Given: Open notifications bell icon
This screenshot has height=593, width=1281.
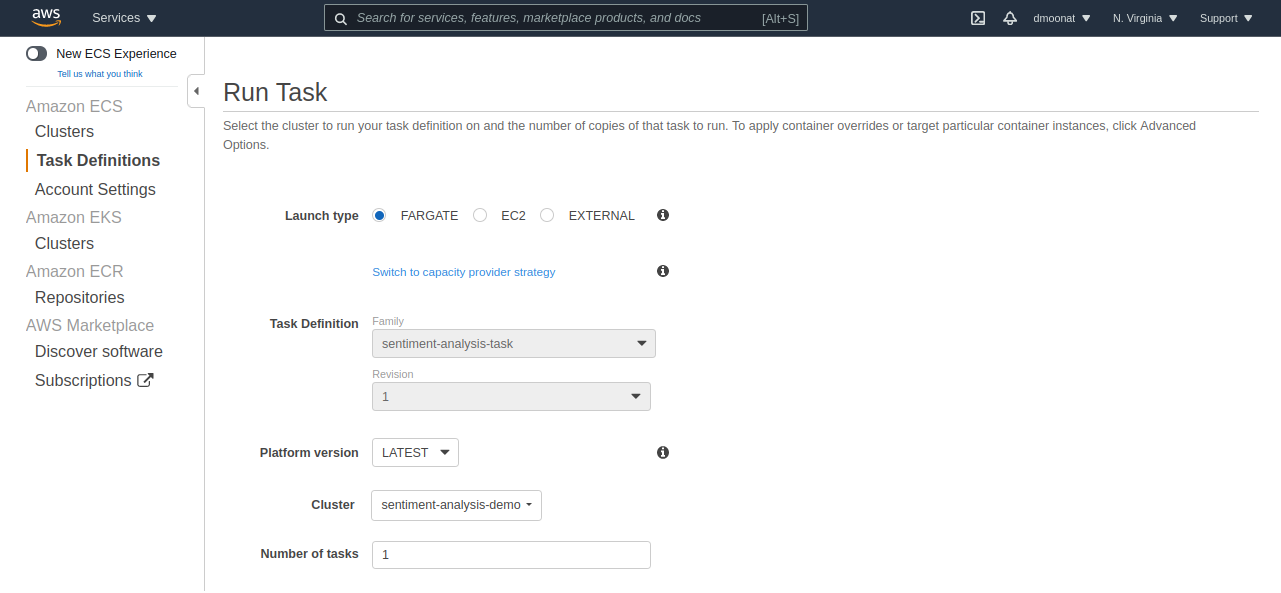Looking at the screenshot, I should click(x=1010, y=18).
